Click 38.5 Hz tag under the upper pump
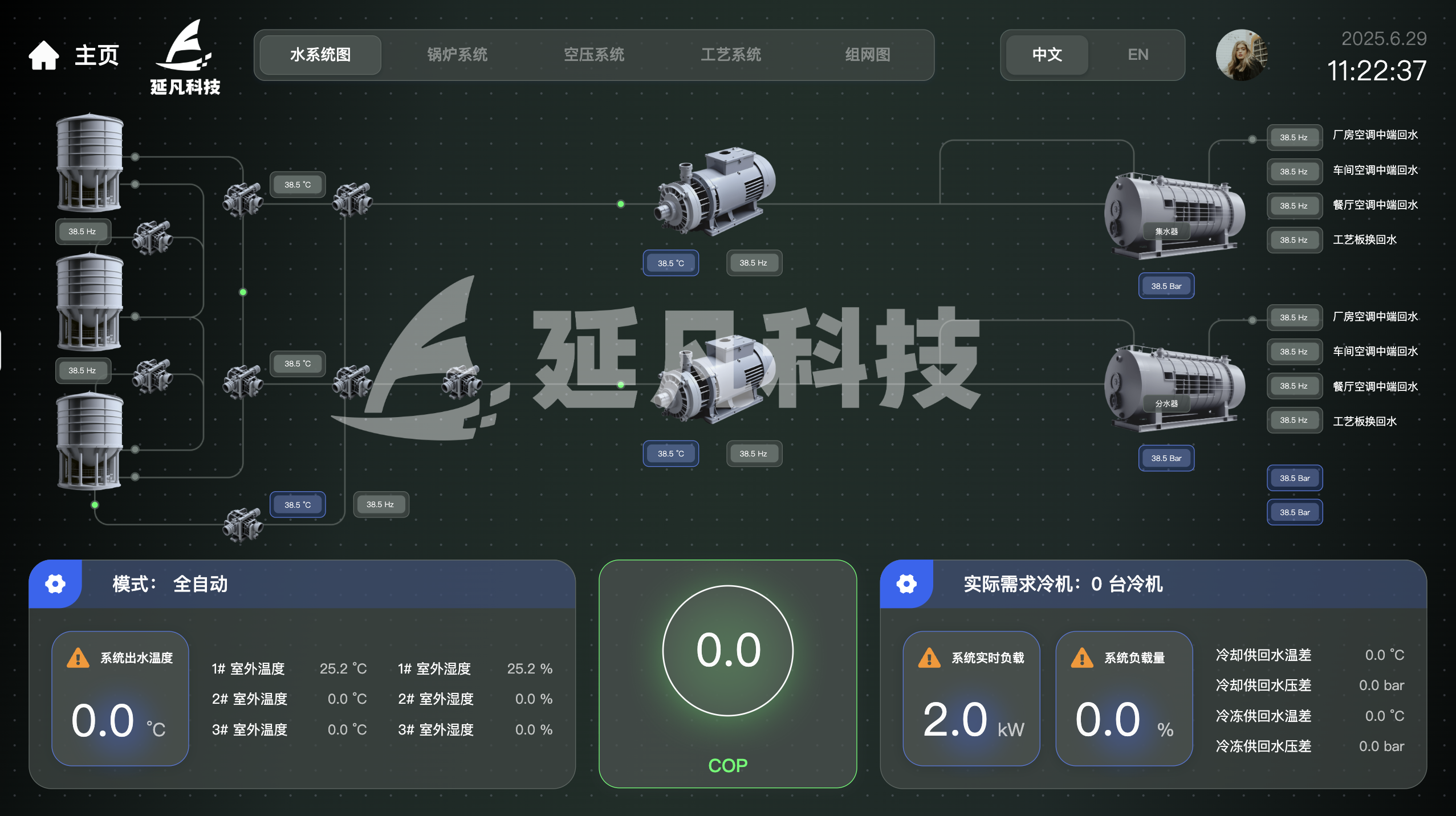 coord(754,263)
